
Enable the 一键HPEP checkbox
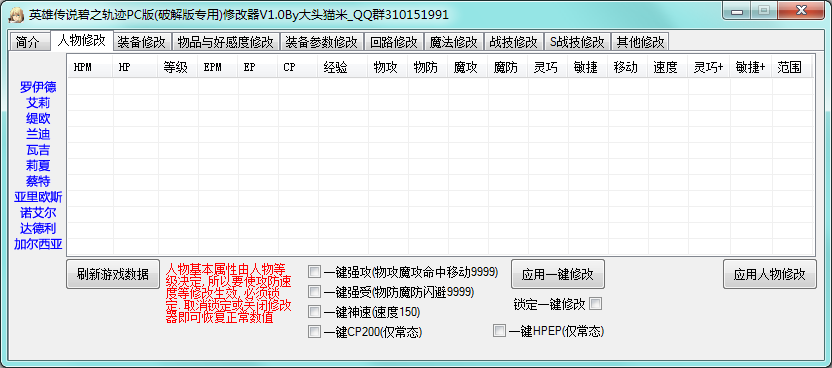tap(499, 331)
